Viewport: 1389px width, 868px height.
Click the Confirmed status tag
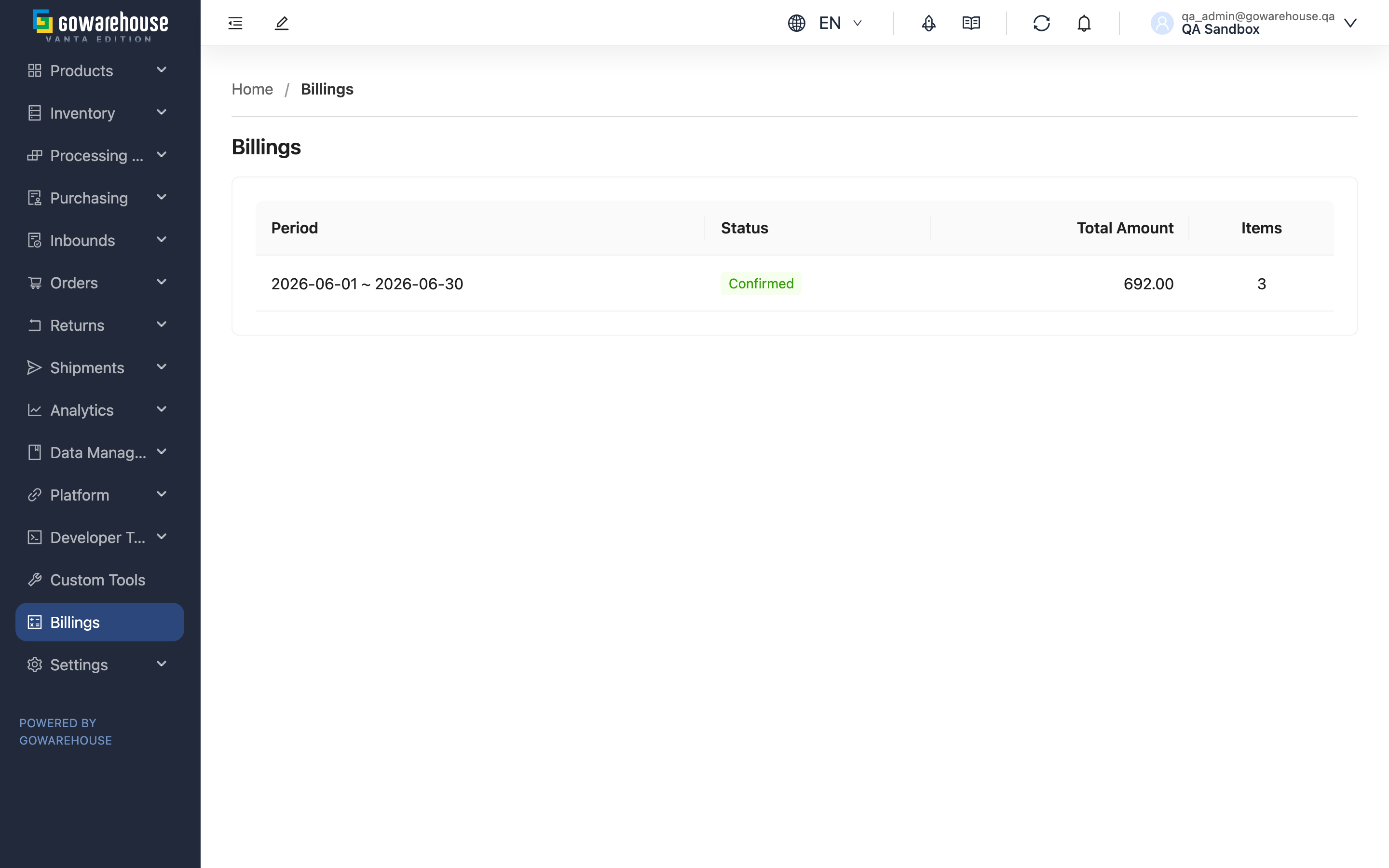coord(761,284)
